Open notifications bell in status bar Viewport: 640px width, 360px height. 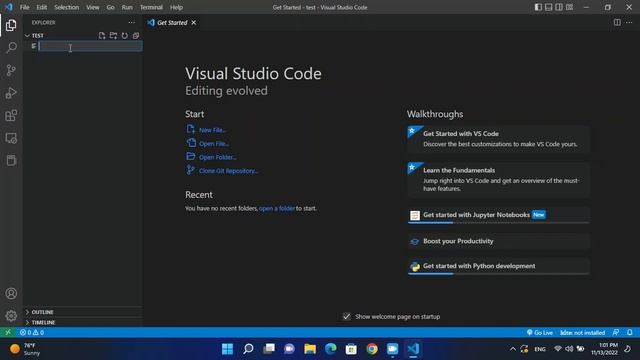[x=630, y=332]
